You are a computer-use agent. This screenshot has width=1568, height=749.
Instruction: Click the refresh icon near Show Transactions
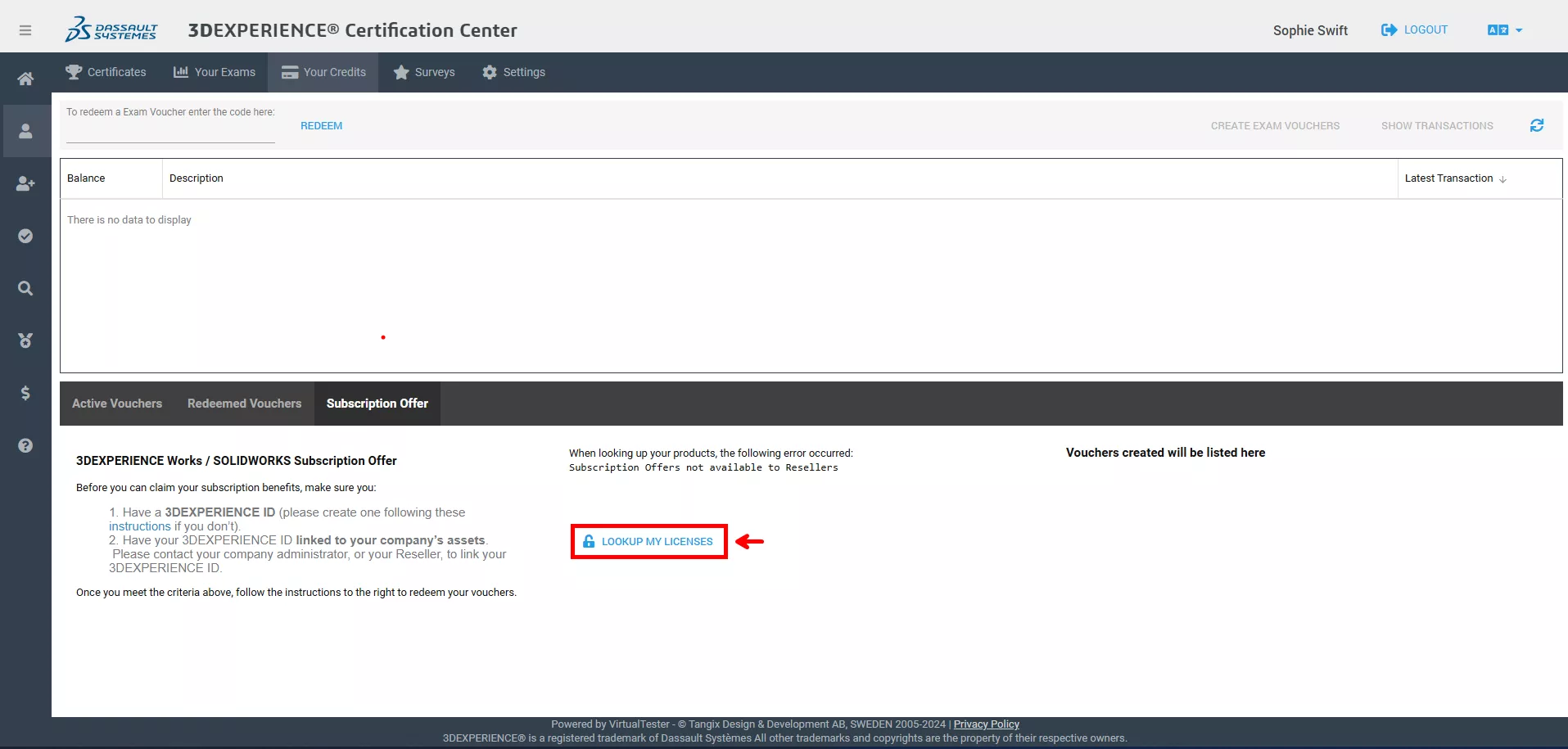[x=1536, y=125]
